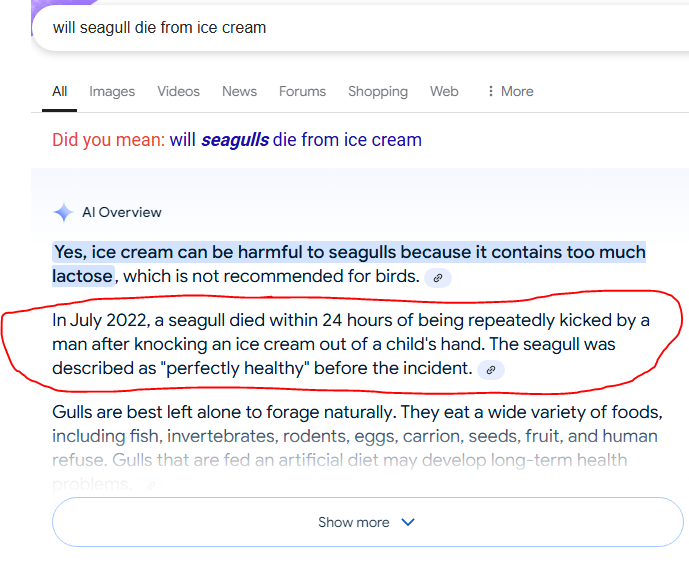Viewport: 689px width, 565px height.
Task: Switch to the Shopping tab
Action: coord(378,91)
